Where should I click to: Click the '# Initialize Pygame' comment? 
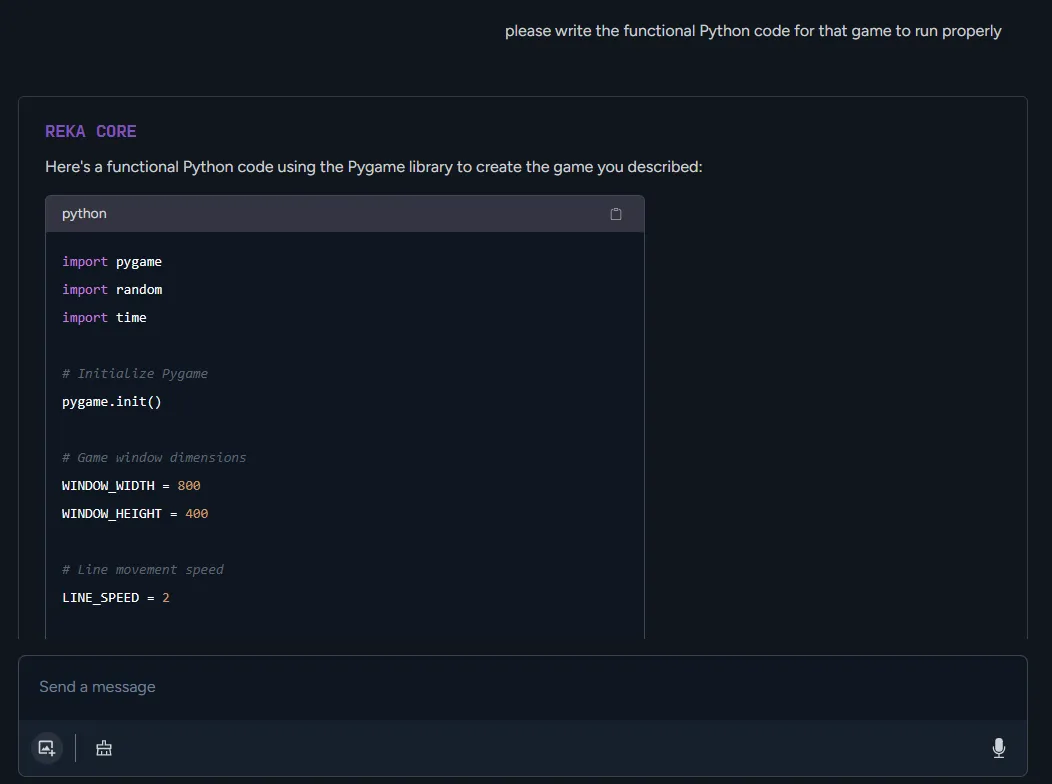tap(135, 374)
